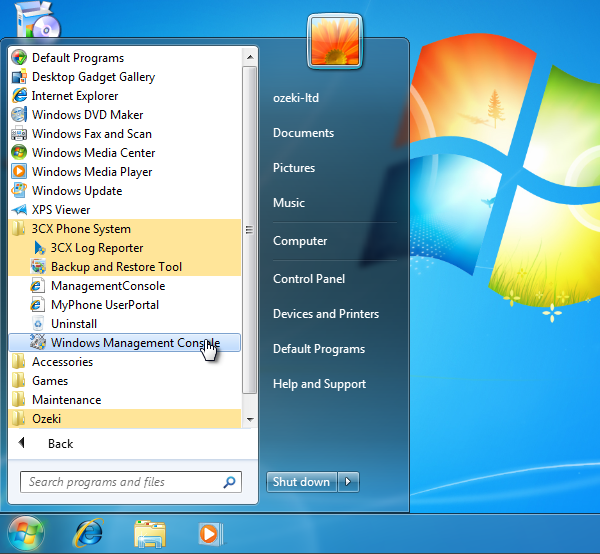Screen dimensions: 600x554
Task: Open Documents from the Start menu
Action: [303, 133]
